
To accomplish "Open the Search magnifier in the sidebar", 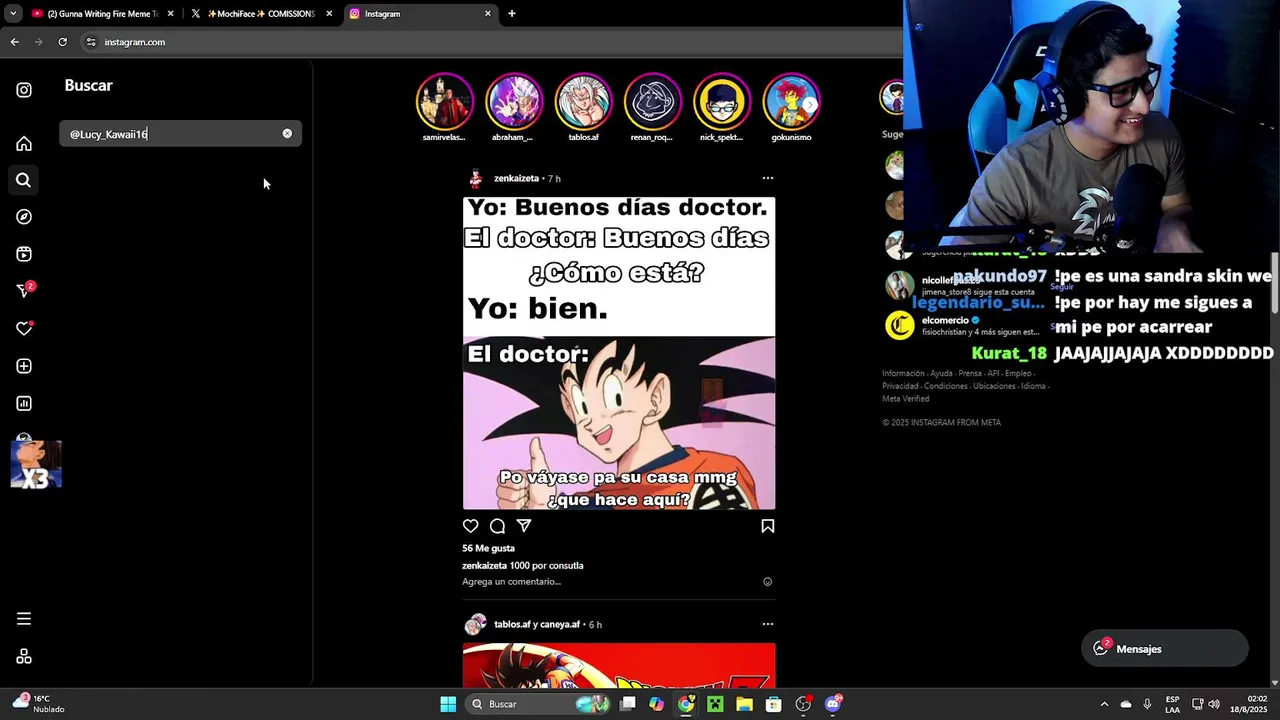I will tap(24, 180).
